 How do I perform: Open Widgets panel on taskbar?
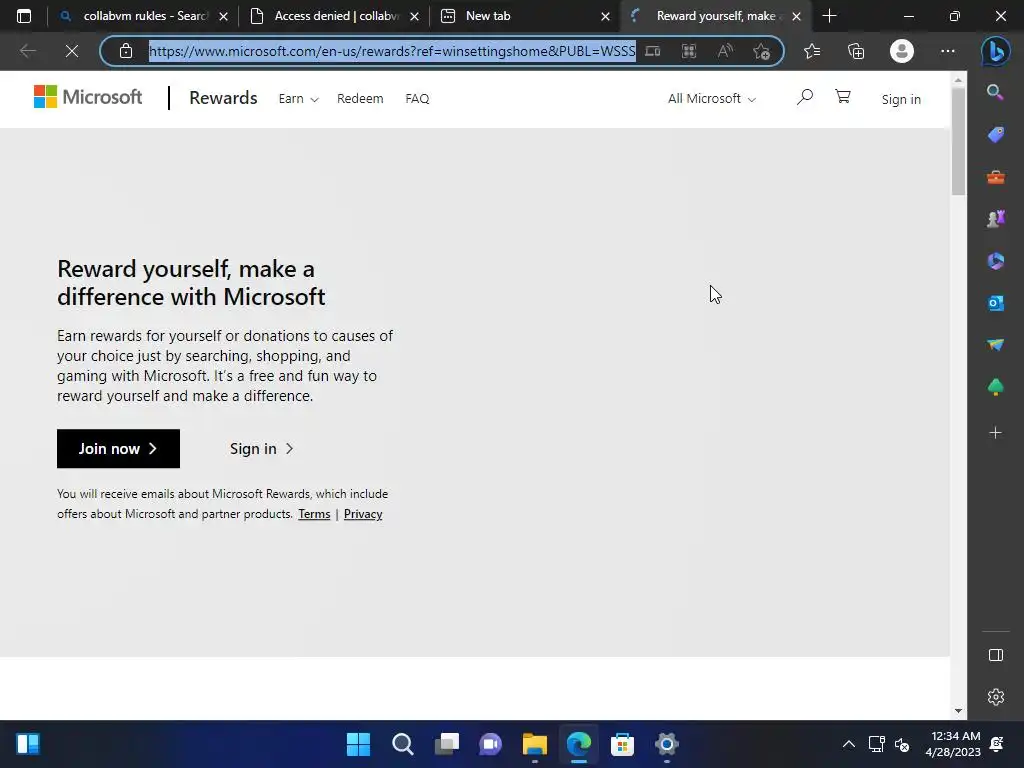[27, 744]
